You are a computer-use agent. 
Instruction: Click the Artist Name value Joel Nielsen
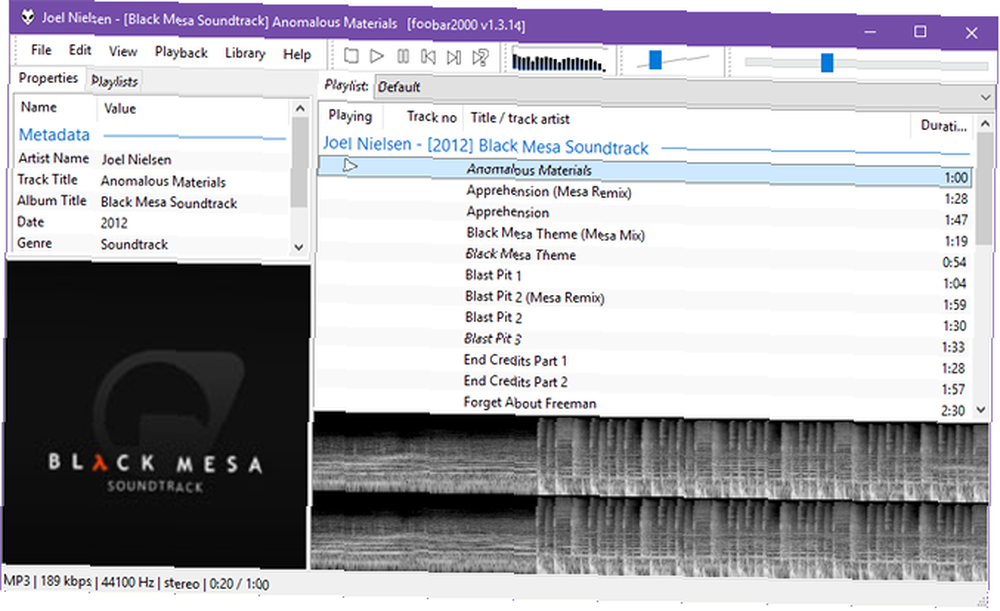coord(136,159)
